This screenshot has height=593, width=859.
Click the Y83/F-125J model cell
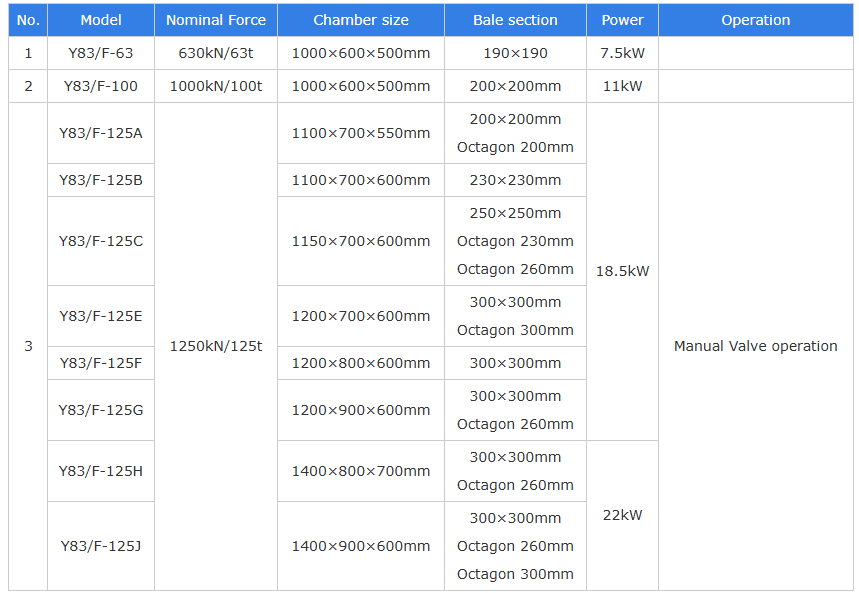click(x=101, y=546)
